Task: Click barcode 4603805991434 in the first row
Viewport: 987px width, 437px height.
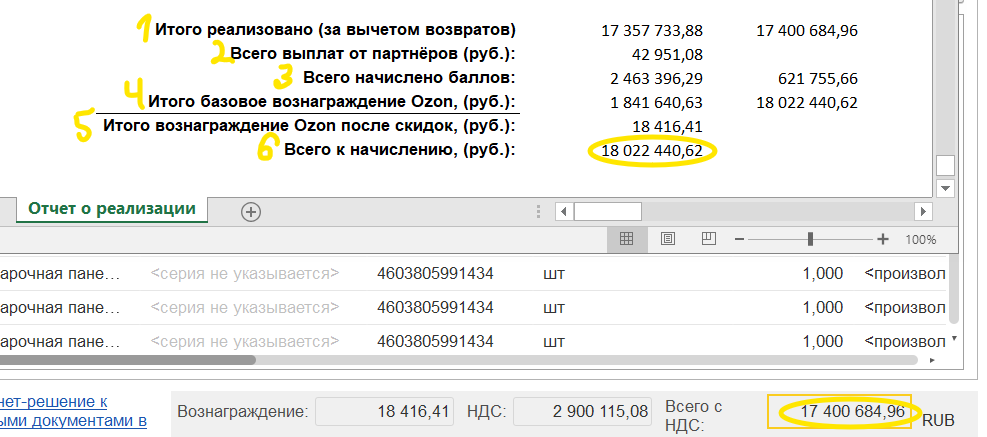Action: click(435, 274)
